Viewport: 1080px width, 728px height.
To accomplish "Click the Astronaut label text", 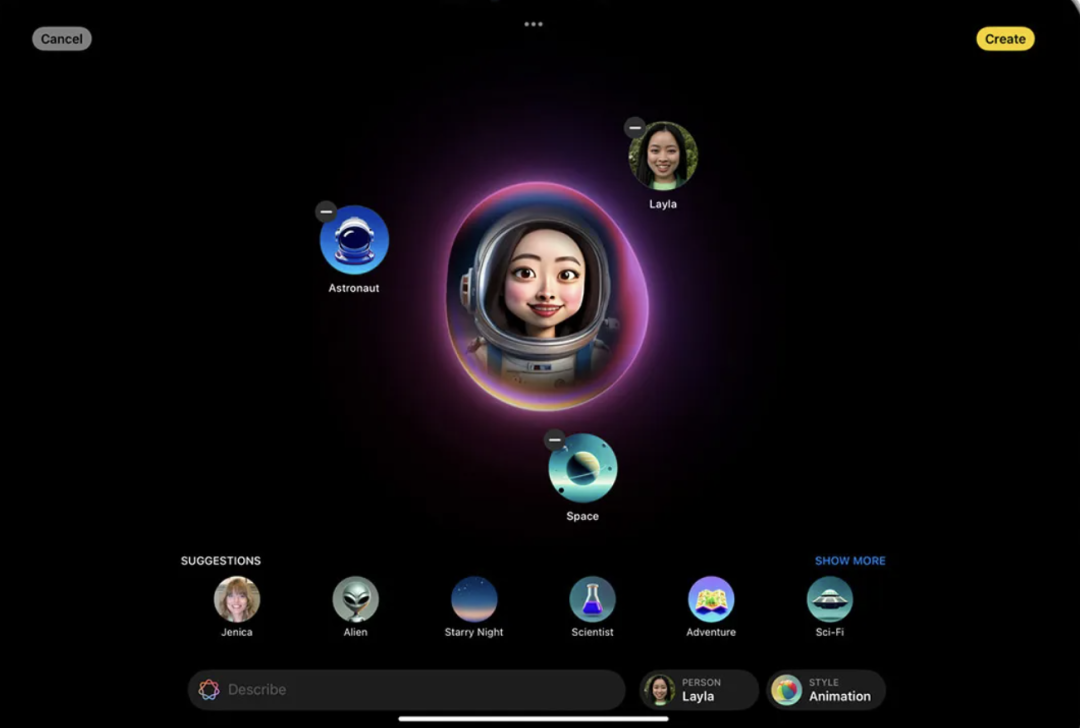I will [354, 288].
